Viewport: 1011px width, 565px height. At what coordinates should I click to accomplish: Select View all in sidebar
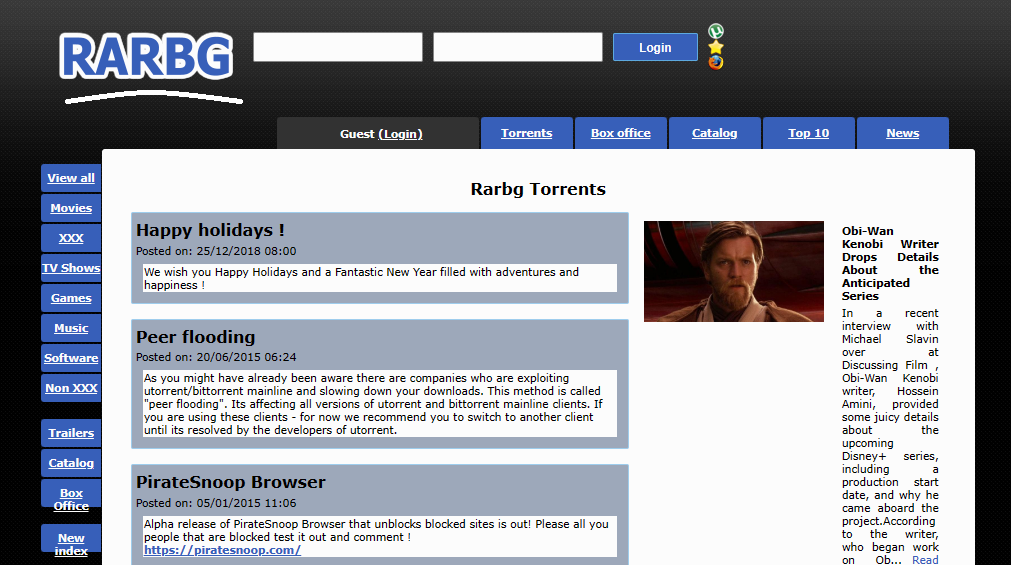point(71,178)
